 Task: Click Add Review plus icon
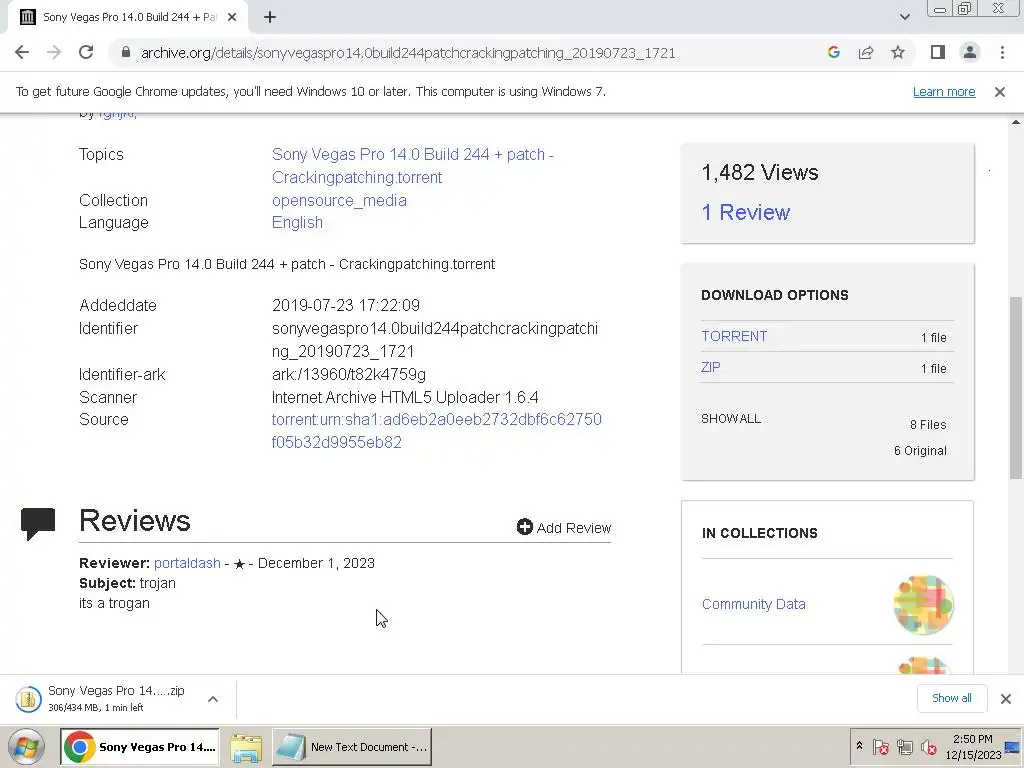coord(524,526)
